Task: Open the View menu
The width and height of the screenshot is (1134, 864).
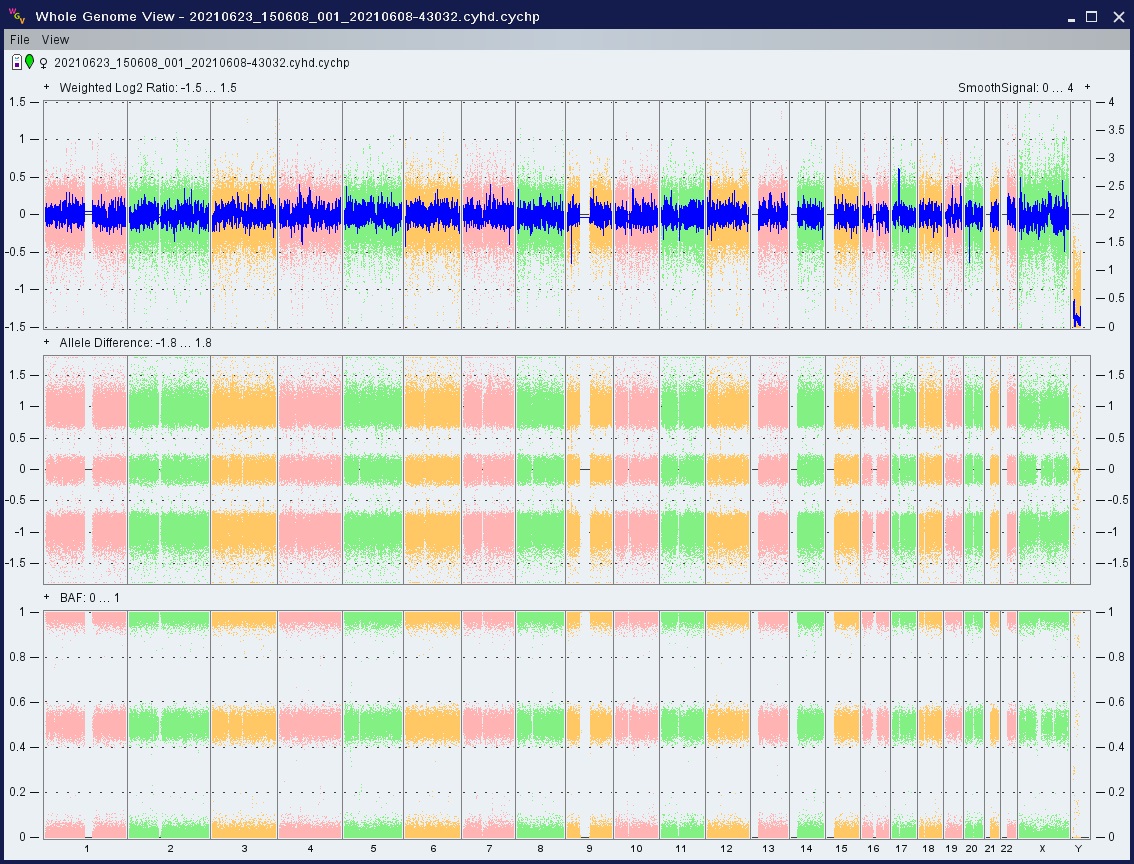Action: click(x=55, y=40)
